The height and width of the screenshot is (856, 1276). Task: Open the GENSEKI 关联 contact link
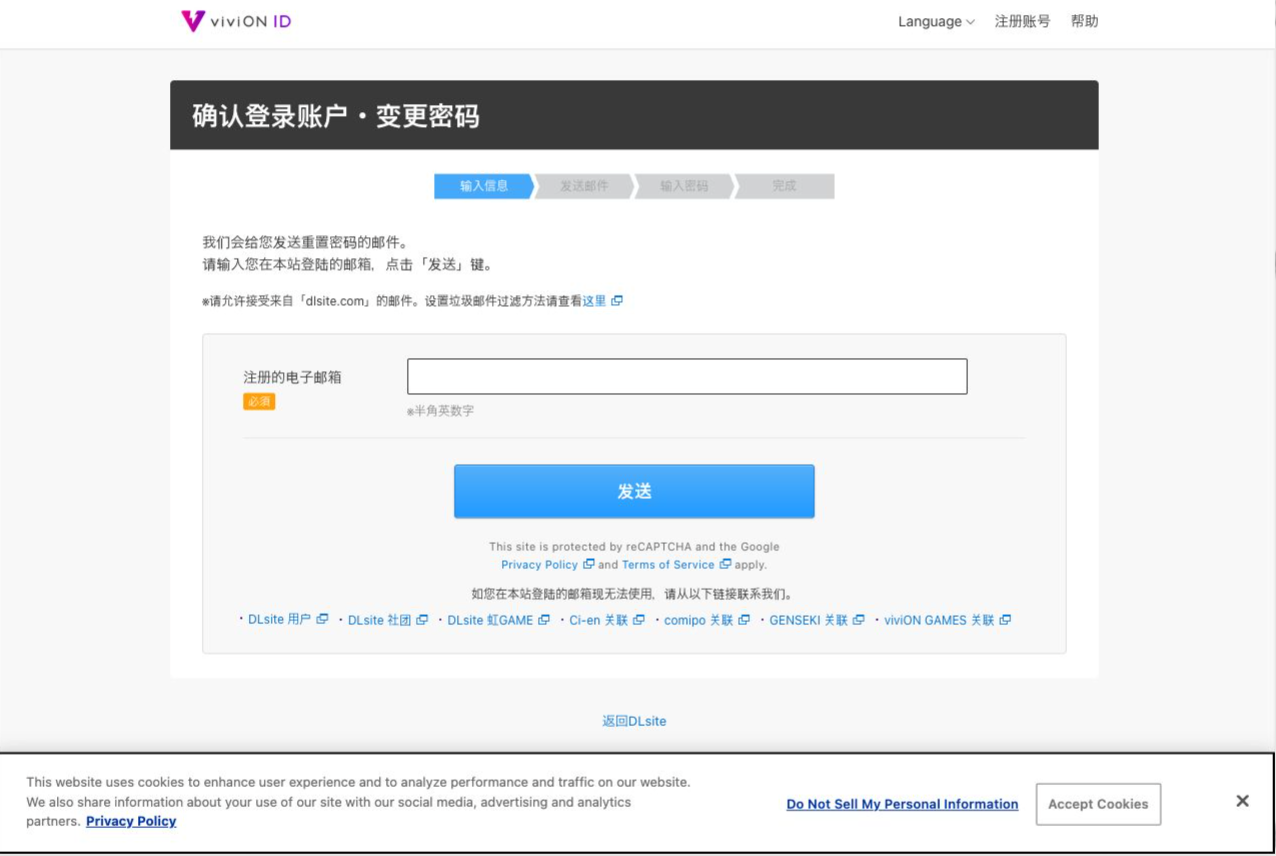[816, 620]
